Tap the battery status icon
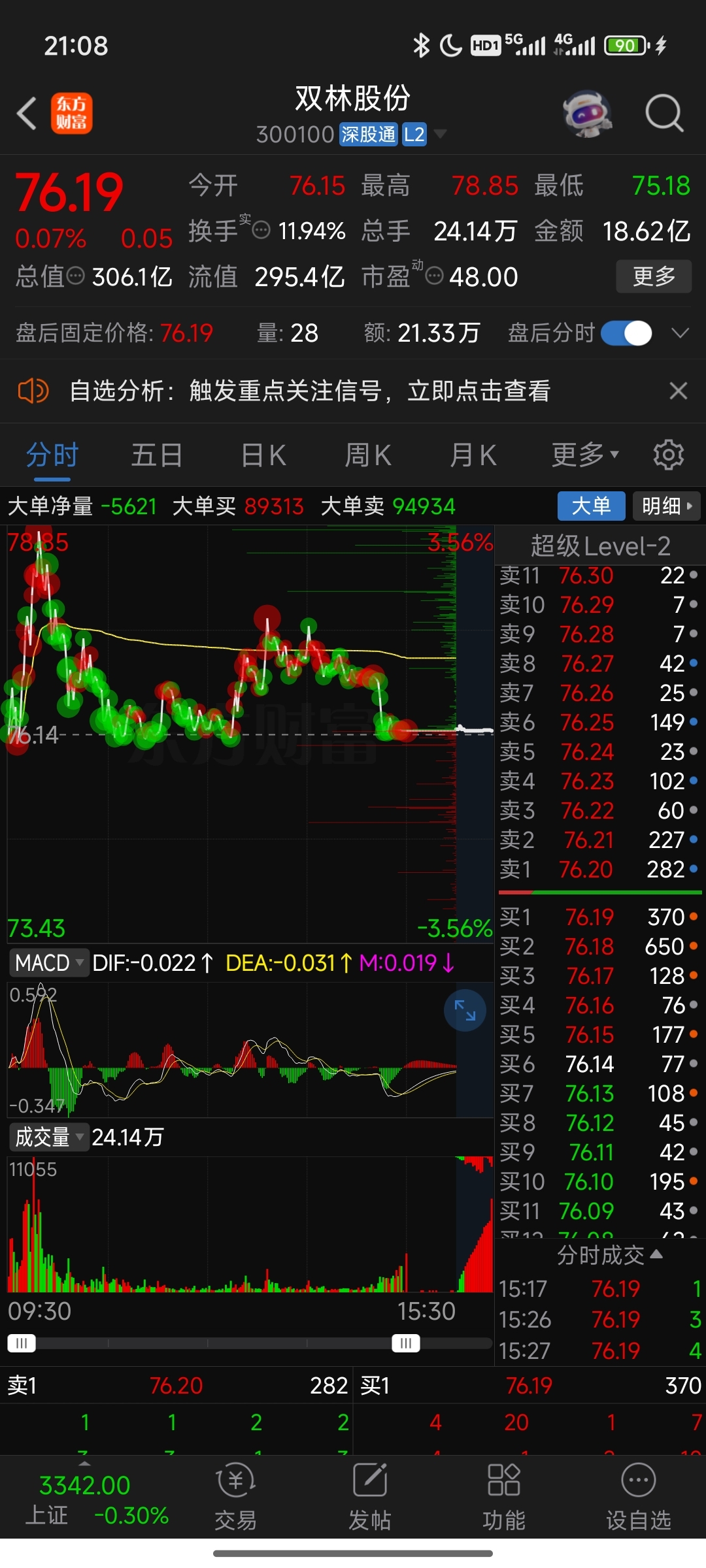 point(626,45)
